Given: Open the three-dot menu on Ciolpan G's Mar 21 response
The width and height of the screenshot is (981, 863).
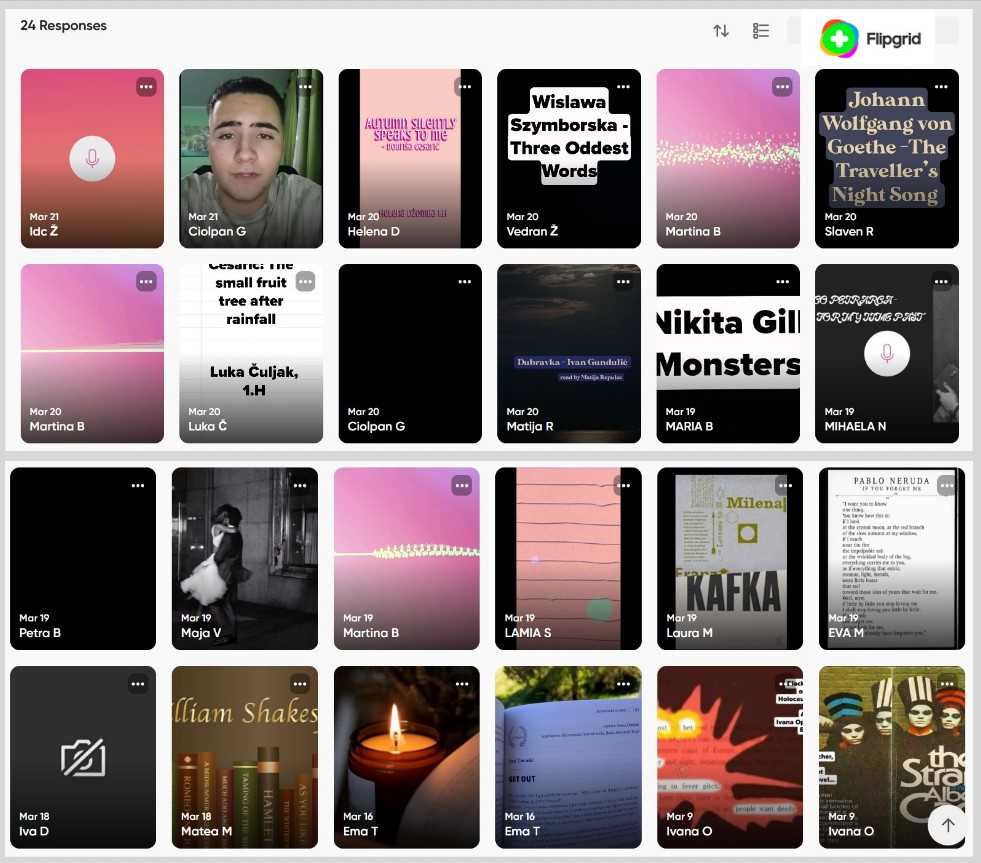Looking at the screenshot, I should (305, 86).
